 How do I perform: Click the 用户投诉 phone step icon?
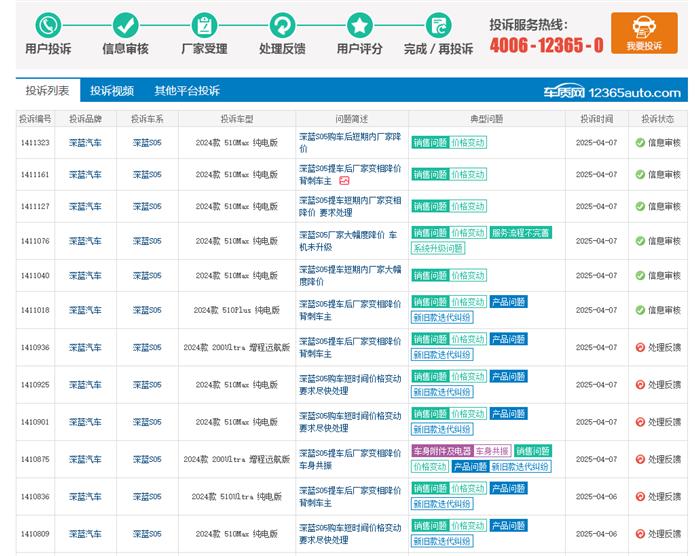click(x=48, y=25)
